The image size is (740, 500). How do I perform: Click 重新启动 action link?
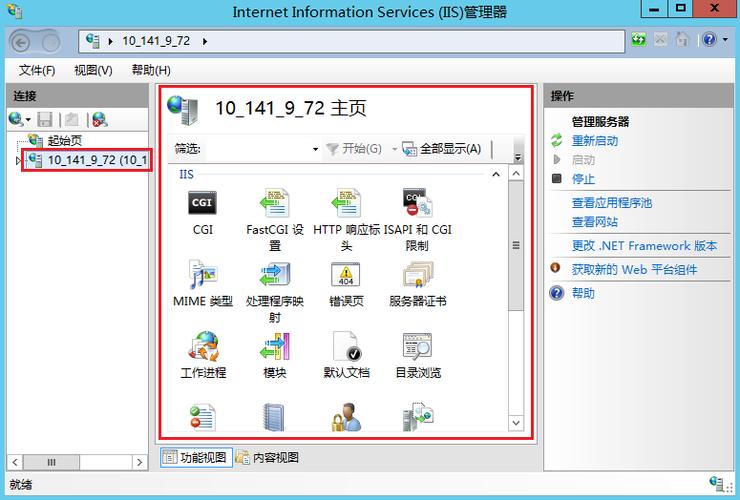pos(595,141)
